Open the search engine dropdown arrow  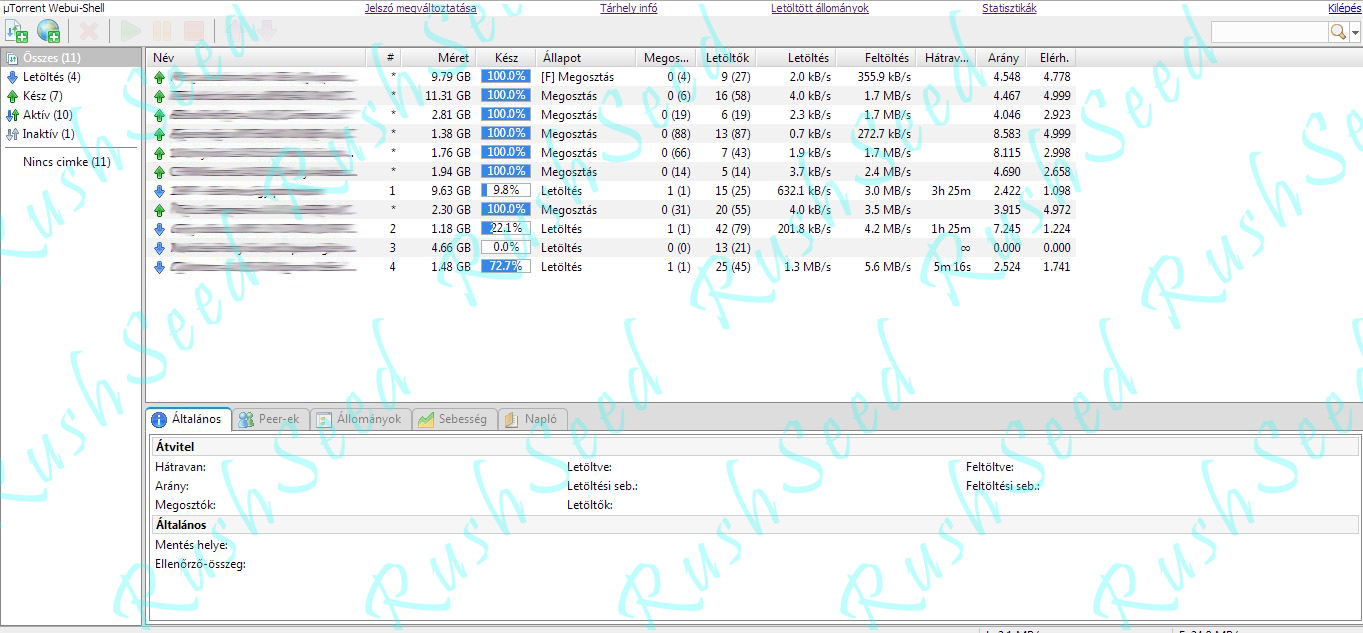pos(1355,33)
